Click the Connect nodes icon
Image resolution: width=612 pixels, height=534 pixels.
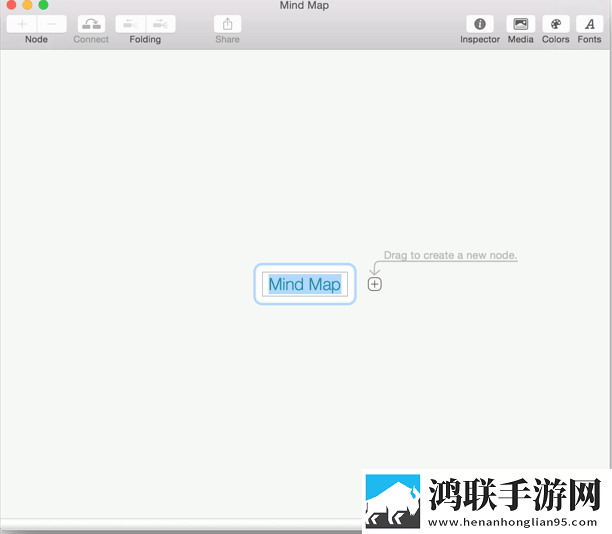pyautogui.click(x=91, y=24)
